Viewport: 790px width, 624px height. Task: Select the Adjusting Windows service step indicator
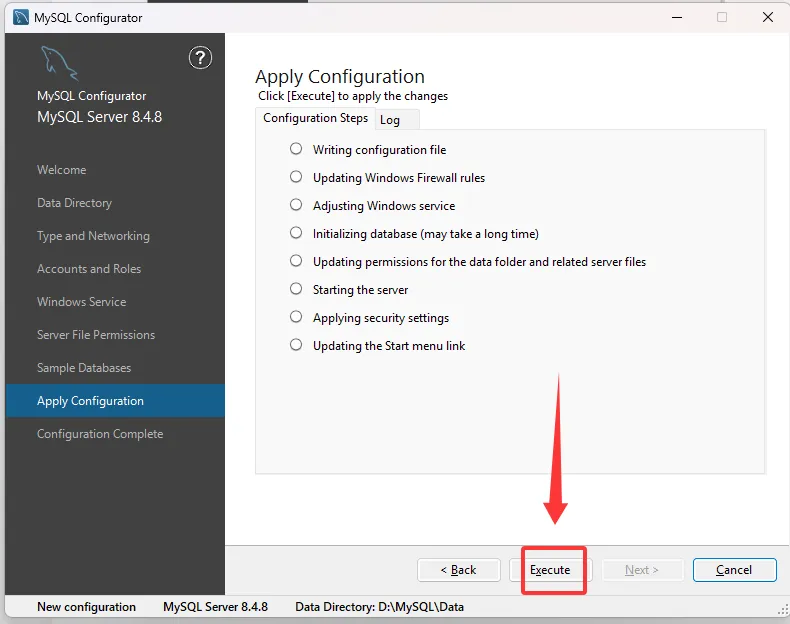pyautogui.click(x=296, y=205)
